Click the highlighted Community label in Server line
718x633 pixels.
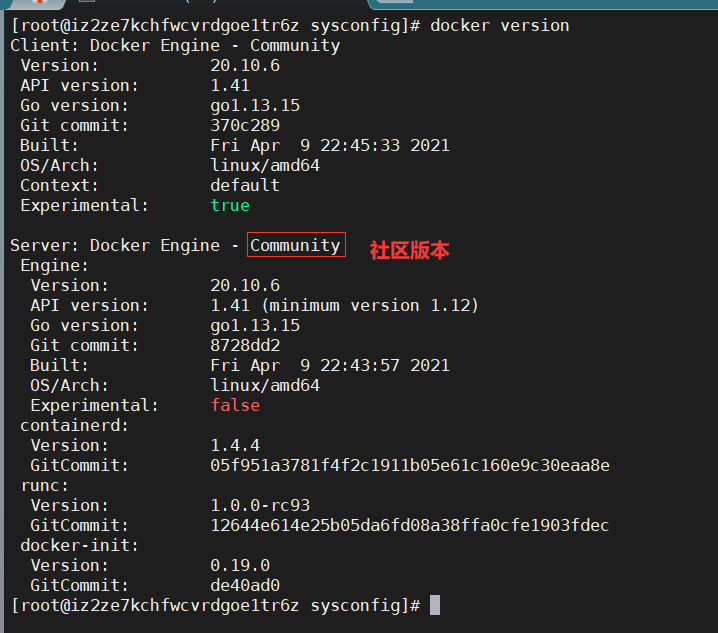296,245
